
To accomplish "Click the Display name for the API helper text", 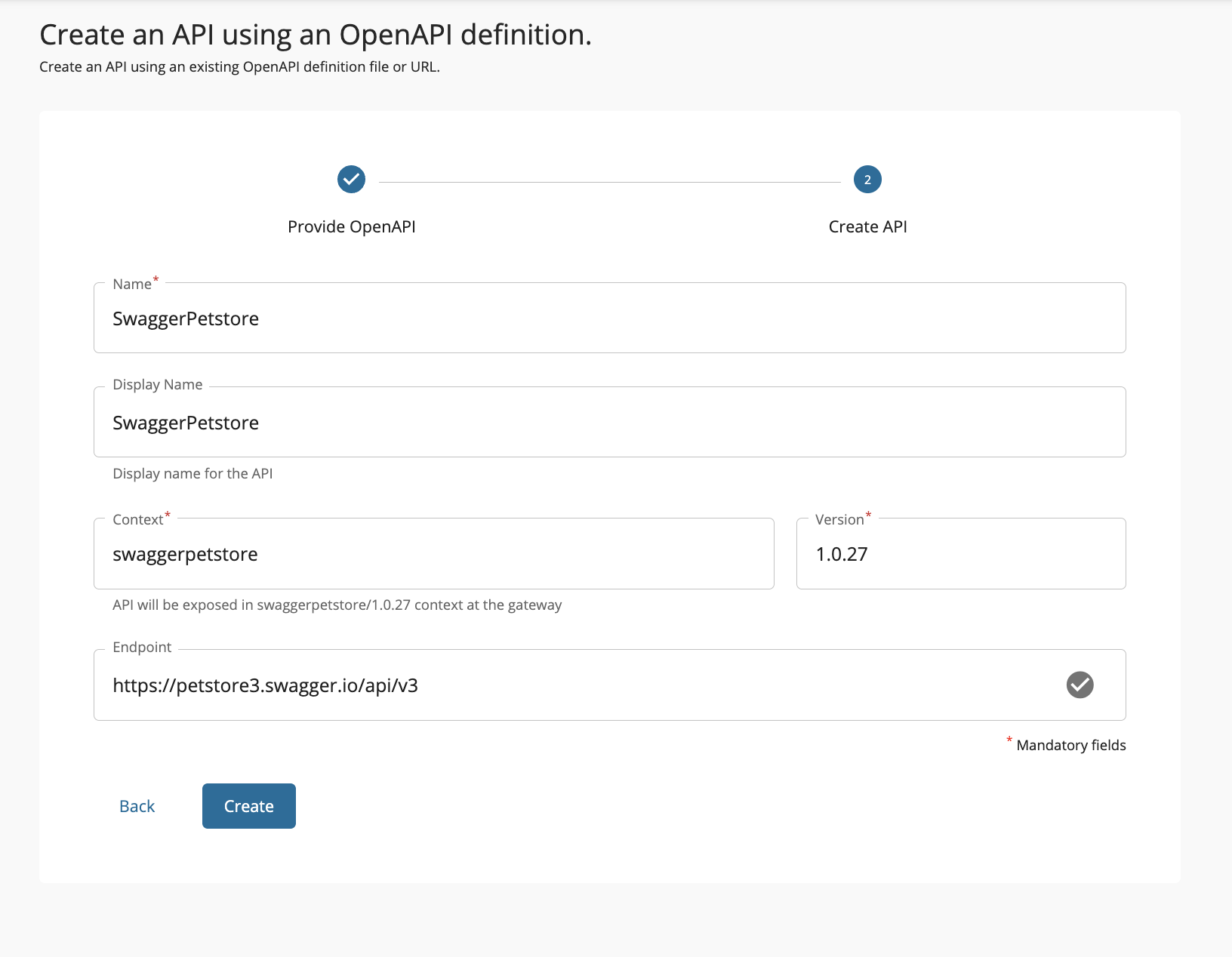I will coord(192,473).
